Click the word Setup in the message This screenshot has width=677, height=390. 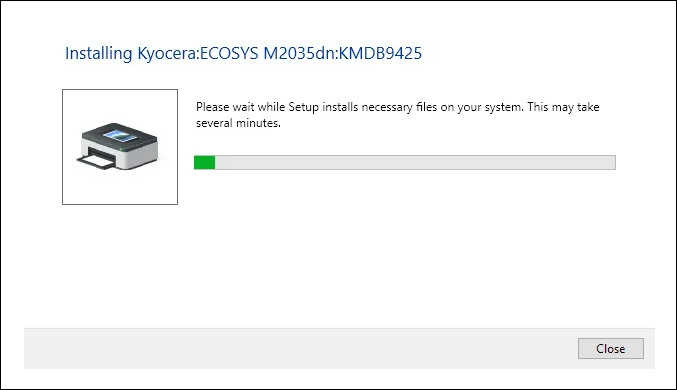304,107
